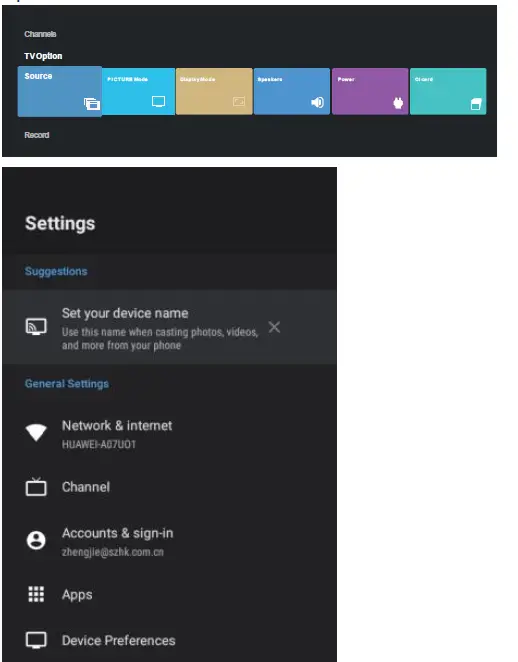Viewport: 518px width, 662px height.
Task: Open Set your device name suggestion
Action: pos(169,327)
